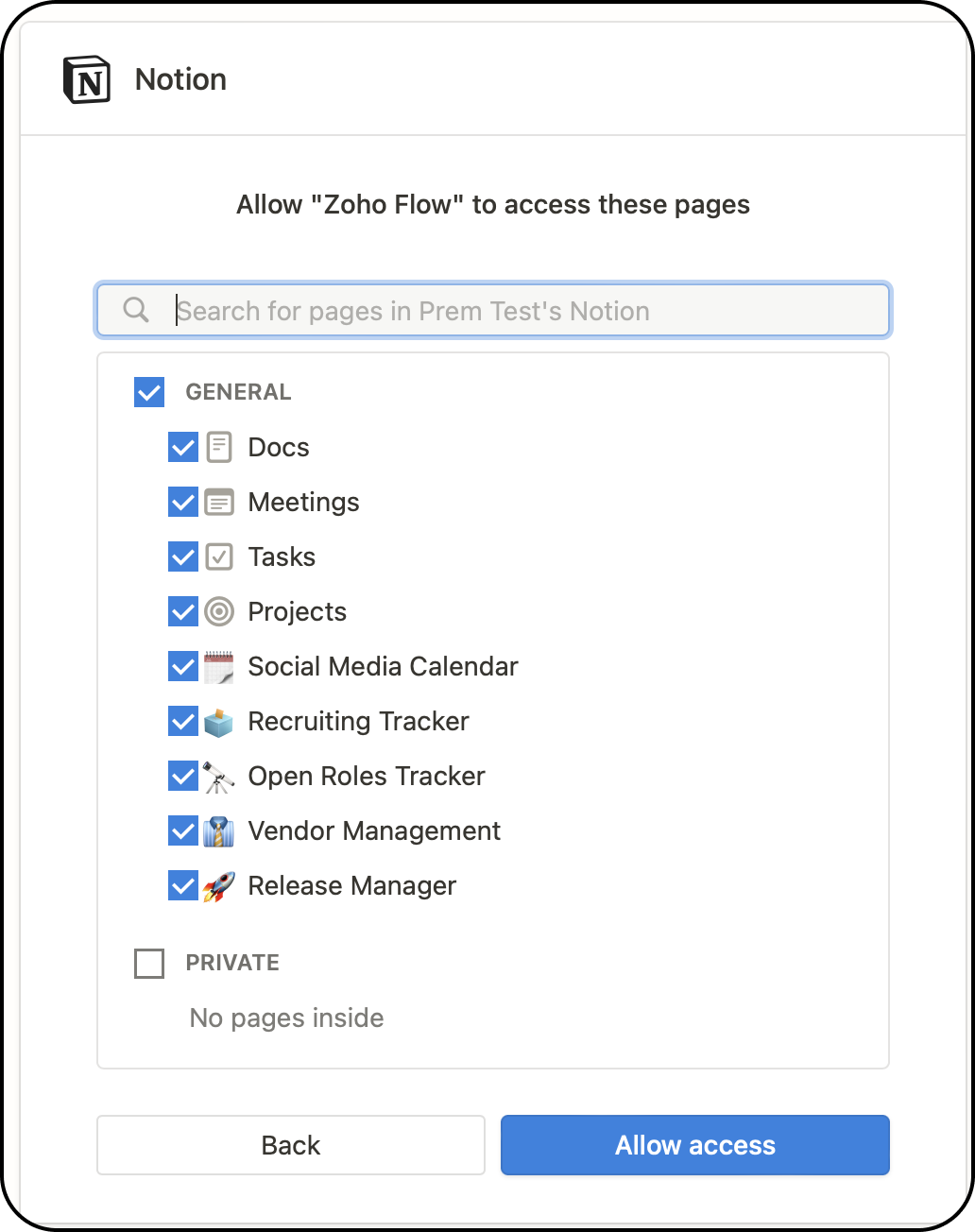The width and height of the screenshot is (975, 1232).
Task: Click the Release Manager rocket icon
Action: point(219,886)
